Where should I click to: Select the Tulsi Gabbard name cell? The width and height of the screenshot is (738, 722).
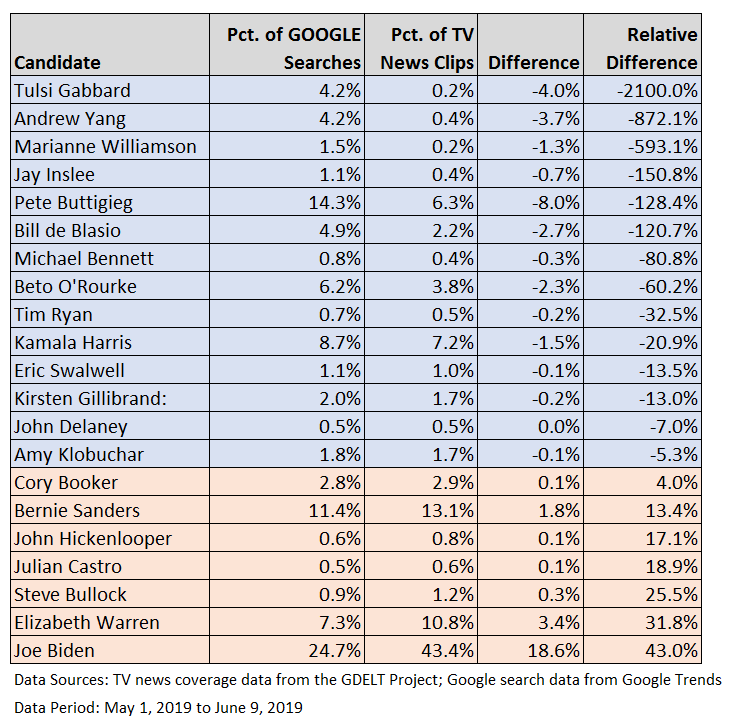coord(110,90)
